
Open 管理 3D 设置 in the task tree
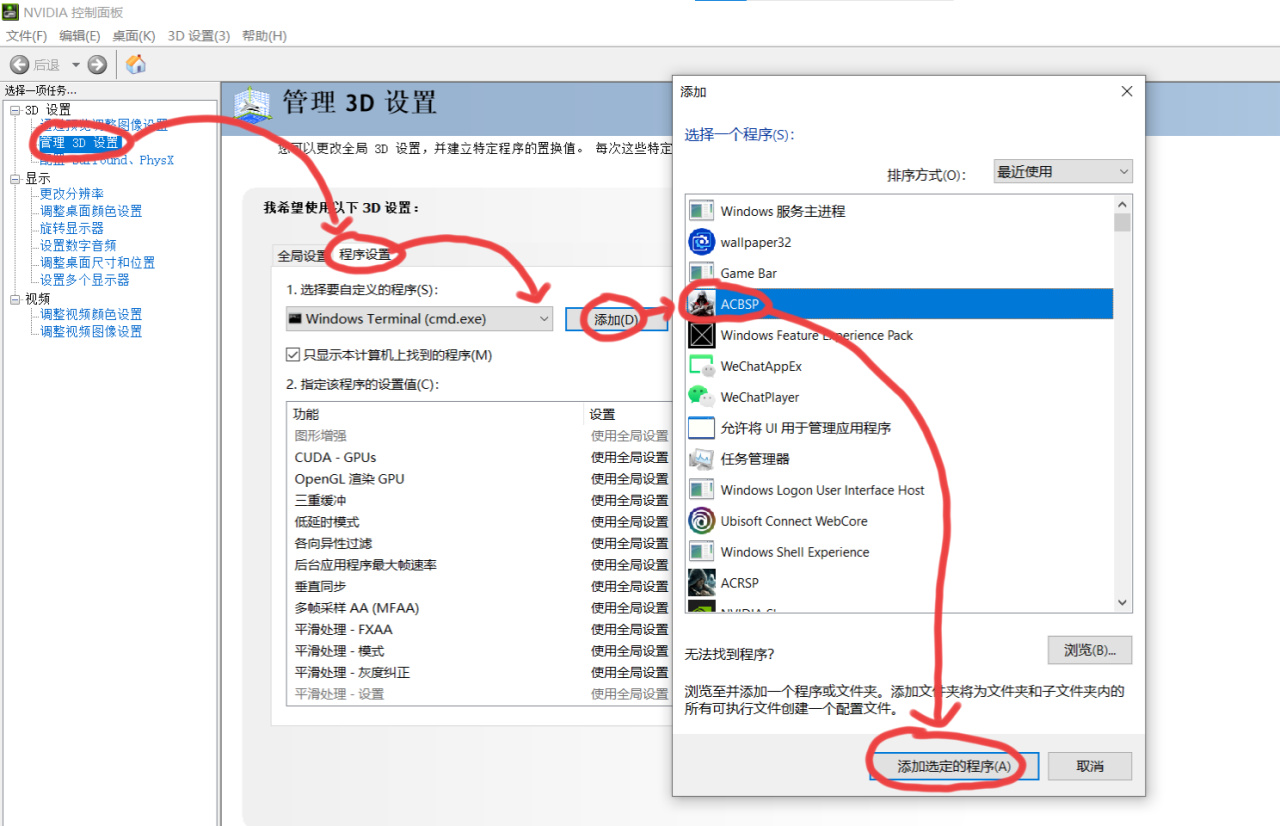coord(79,143)
